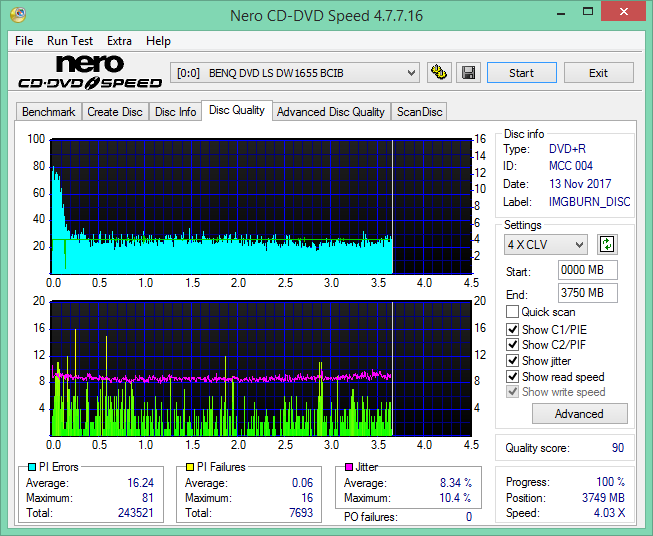Click the Exit button

point(598,73)
